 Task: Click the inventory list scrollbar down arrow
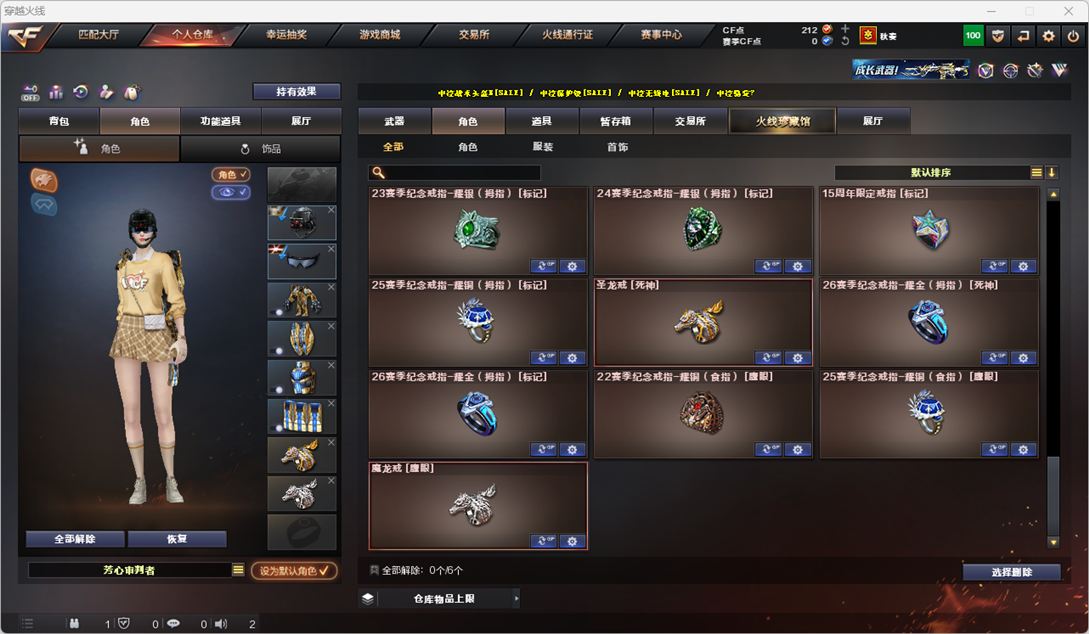[x=1053, y=542]
